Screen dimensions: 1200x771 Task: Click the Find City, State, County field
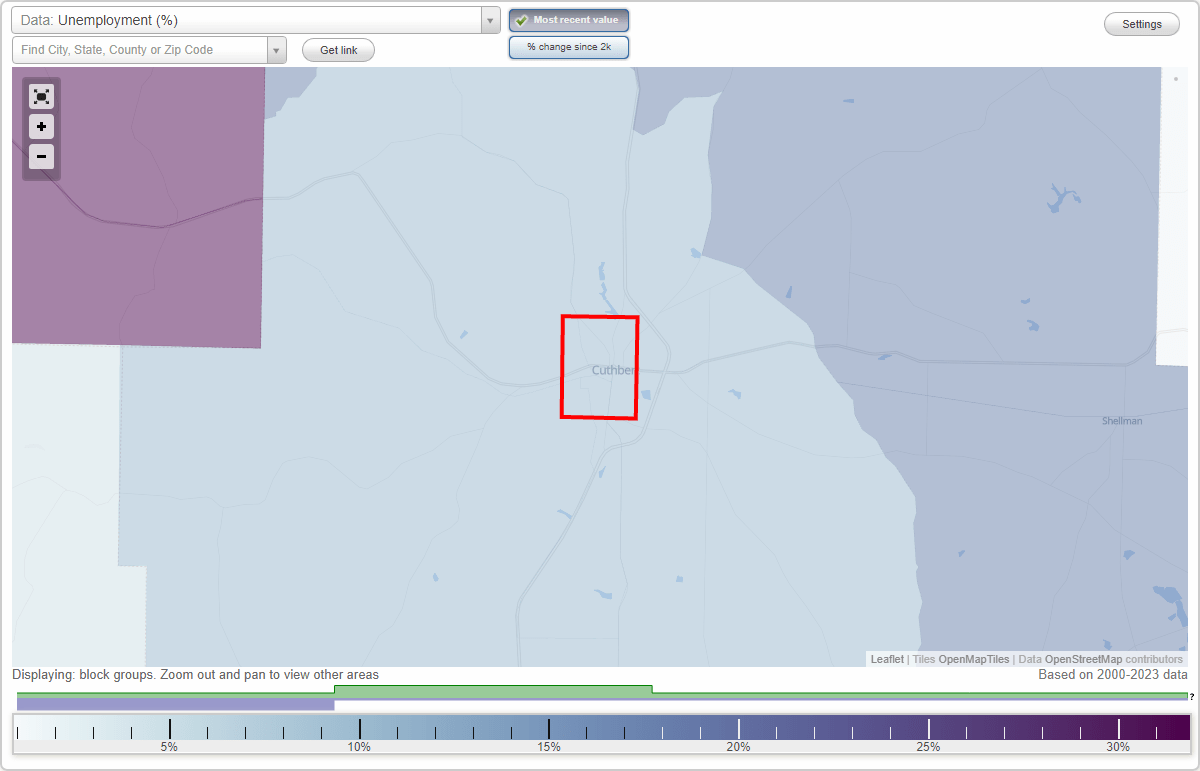pyautogui.click(x=140, y=50)
